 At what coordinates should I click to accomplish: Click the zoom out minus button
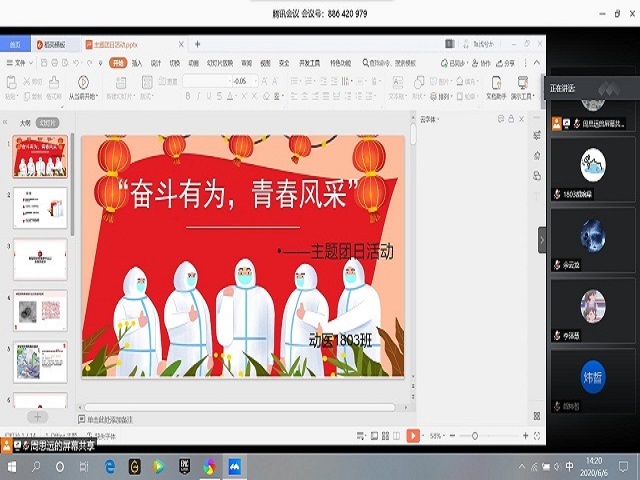[x=452, y=436]
